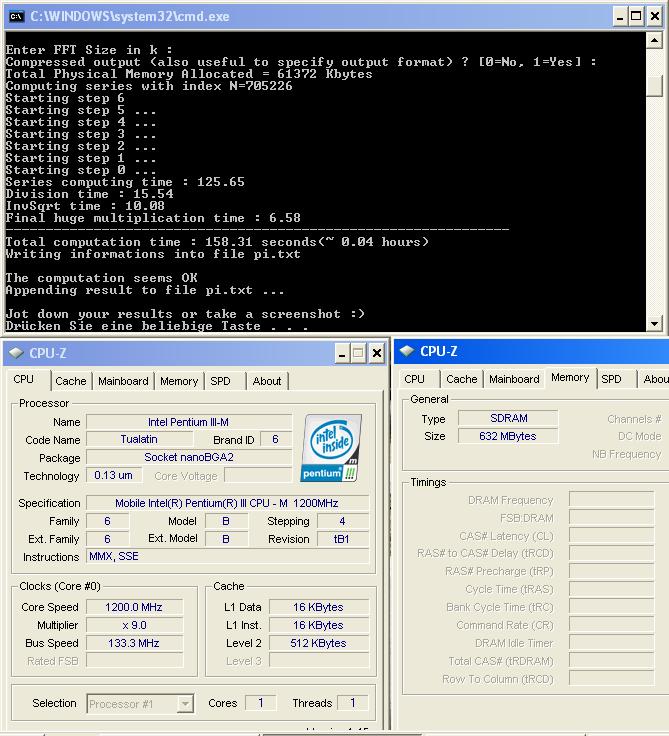Click the cmd scrollbar down arrow
This screenshot has height=736, width=669.
pyautogui.click(x=654, y=323)
